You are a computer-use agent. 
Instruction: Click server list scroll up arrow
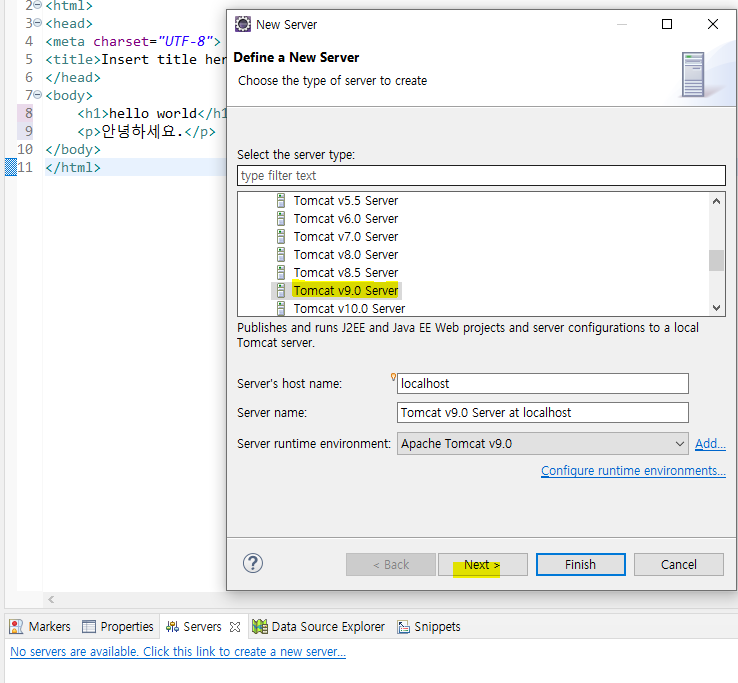pos(716,201)
